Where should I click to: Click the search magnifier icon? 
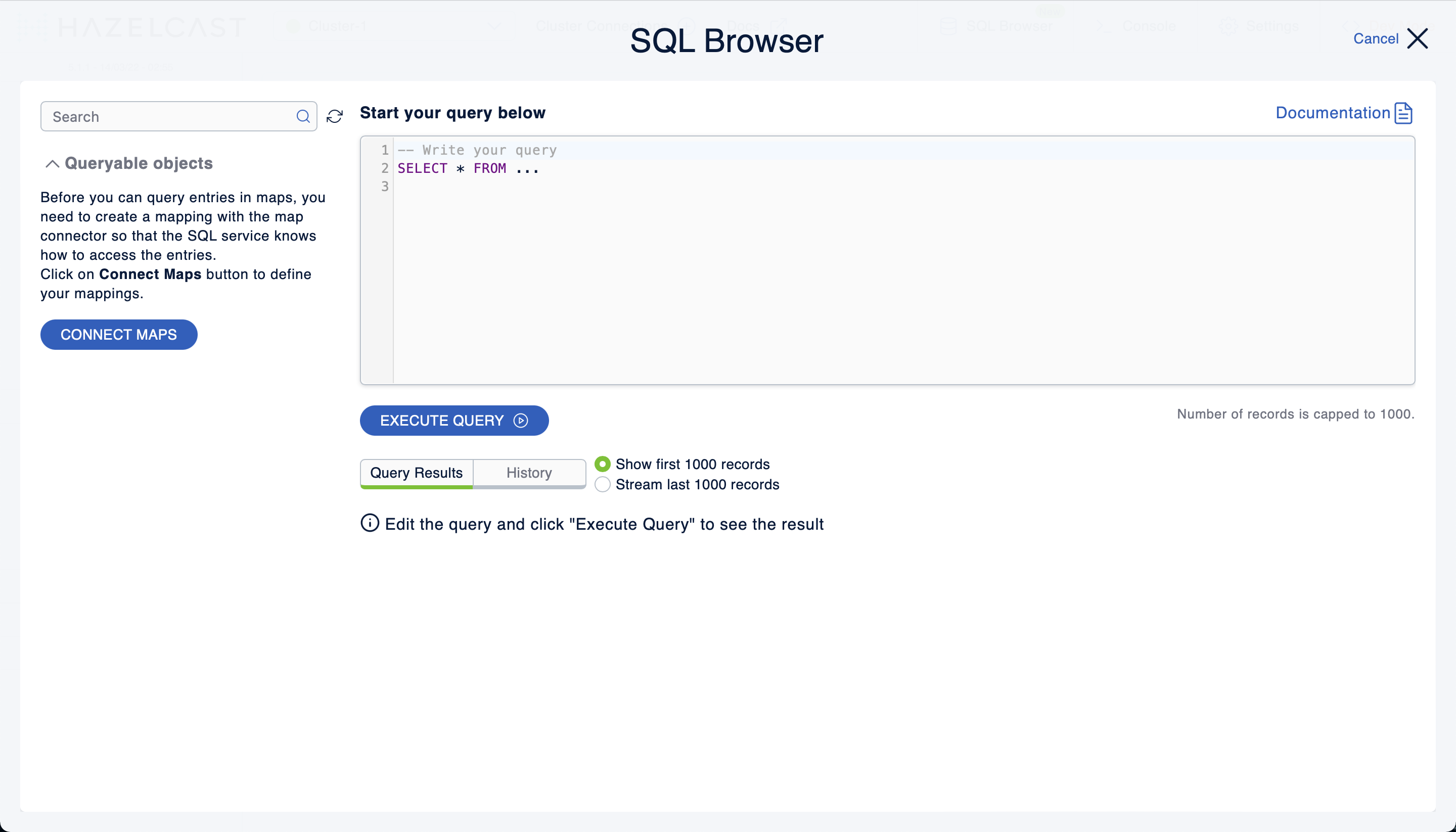click(x=304, y=116)
